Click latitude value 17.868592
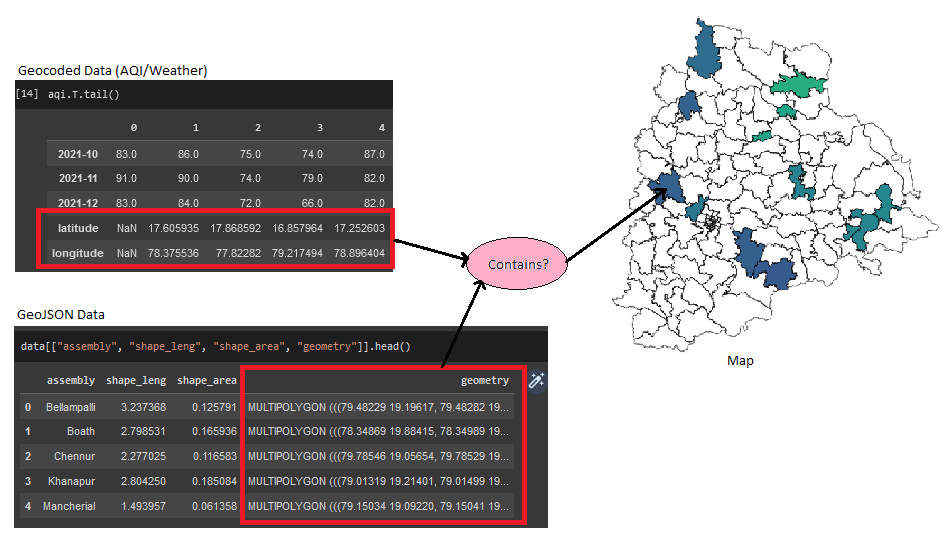 point(235,228)
